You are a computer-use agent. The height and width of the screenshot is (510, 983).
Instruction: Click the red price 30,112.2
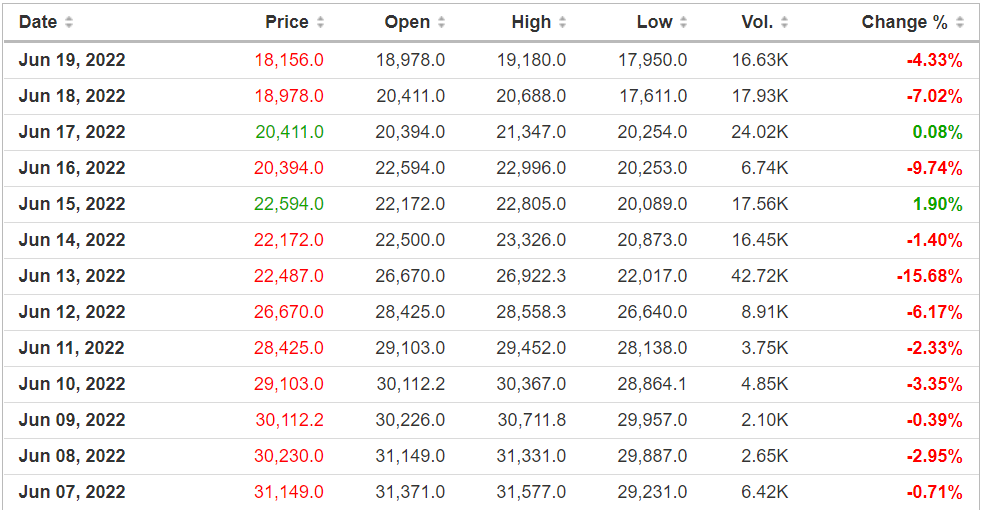pyautogui.click(x=290, y=420)
